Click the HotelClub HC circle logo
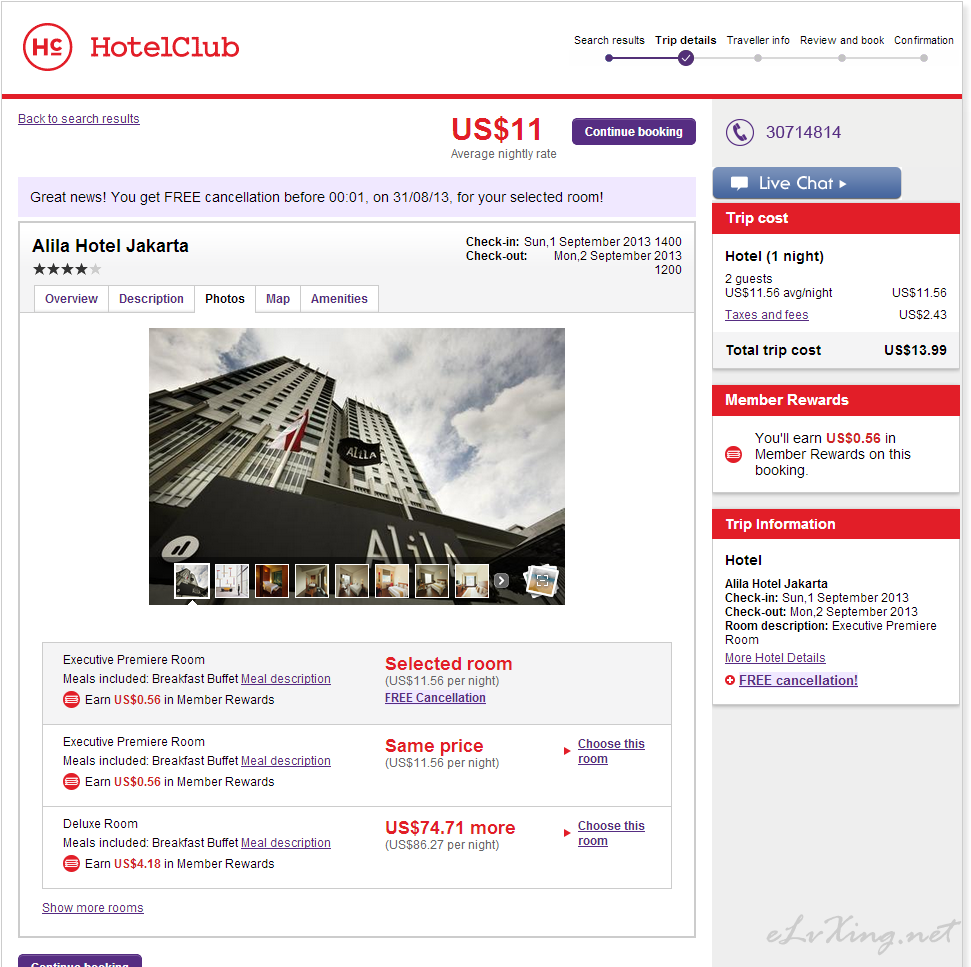 [x=47, y=47]
